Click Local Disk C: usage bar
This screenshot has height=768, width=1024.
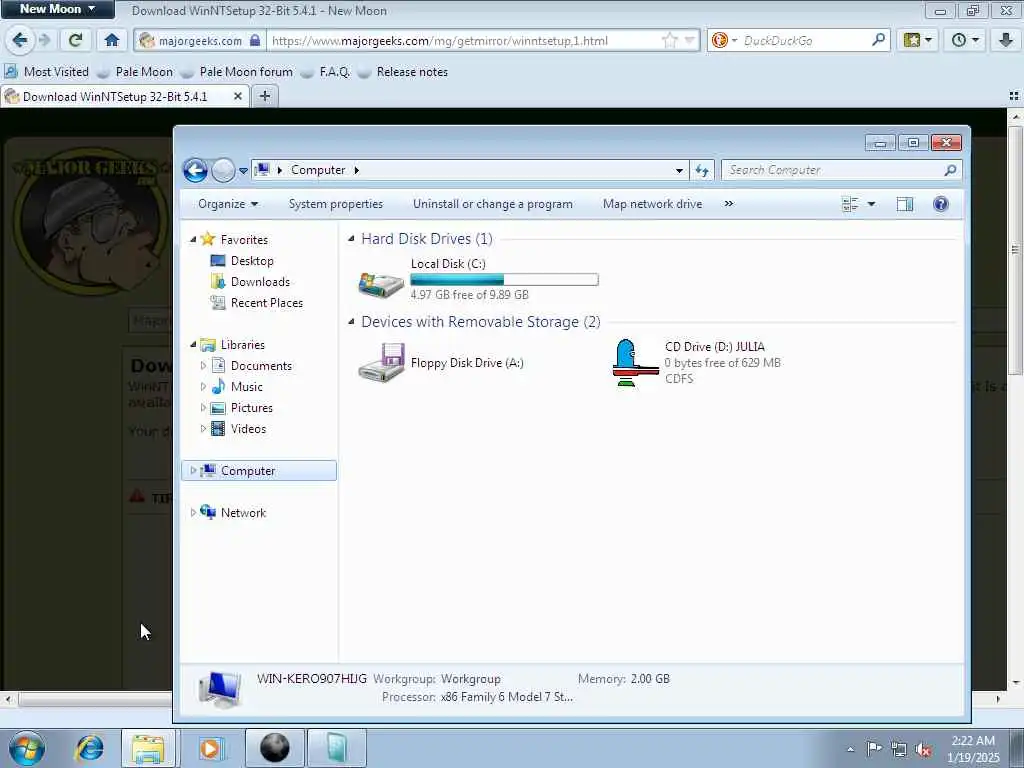pos(504,280)
